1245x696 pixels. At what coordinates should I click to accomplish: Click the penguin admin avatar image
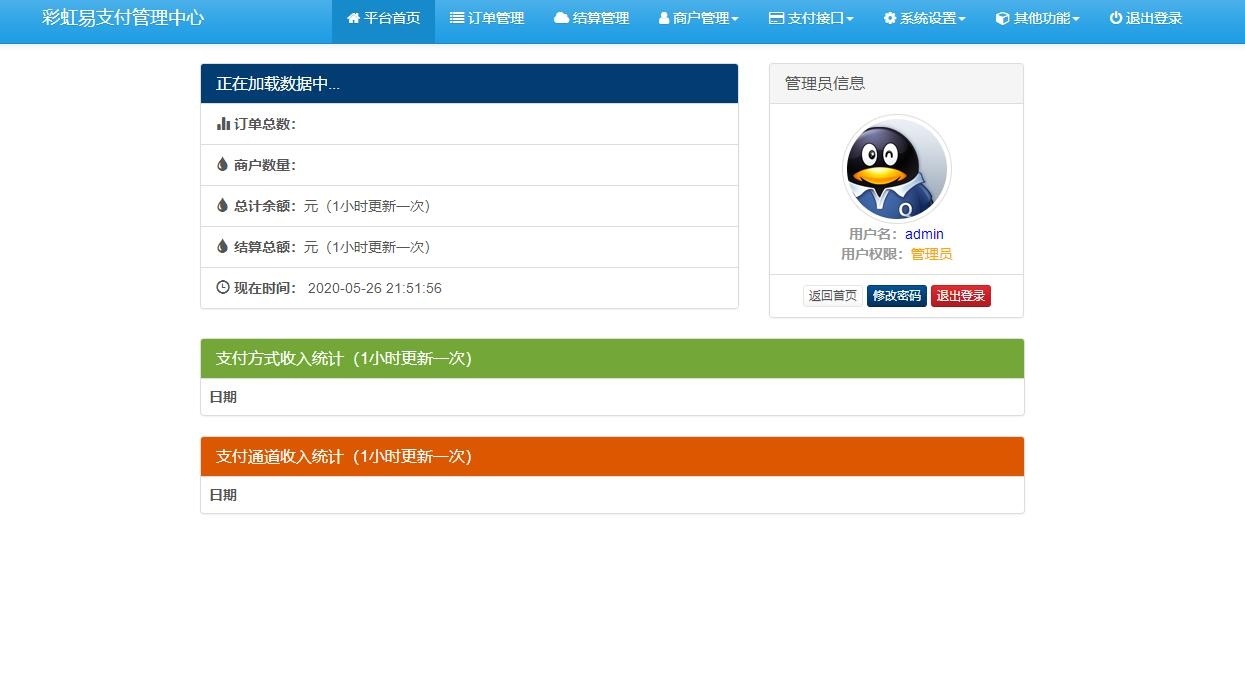coord(896,169)
